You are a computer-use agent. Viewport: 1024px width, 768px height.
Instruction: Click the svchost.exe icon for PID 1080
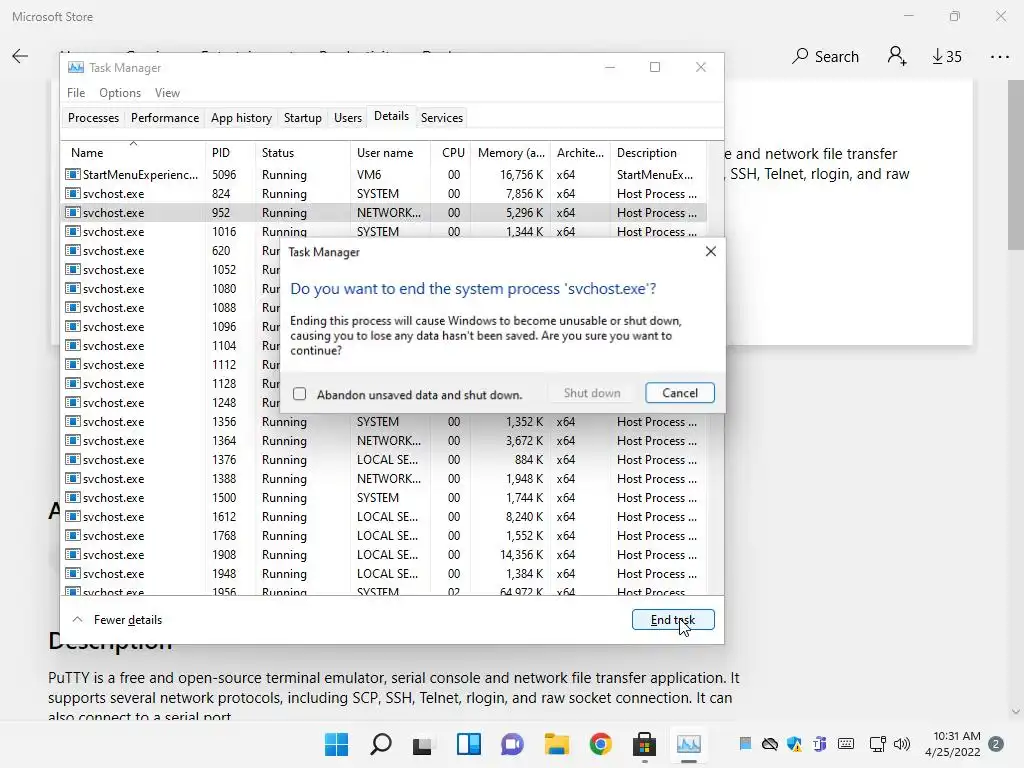click(72, 288)
